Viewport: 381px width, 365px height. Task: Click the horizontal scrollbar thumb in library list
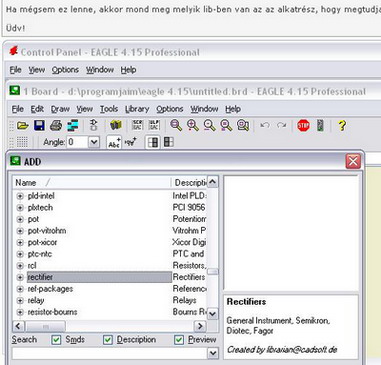coord(46,326)
